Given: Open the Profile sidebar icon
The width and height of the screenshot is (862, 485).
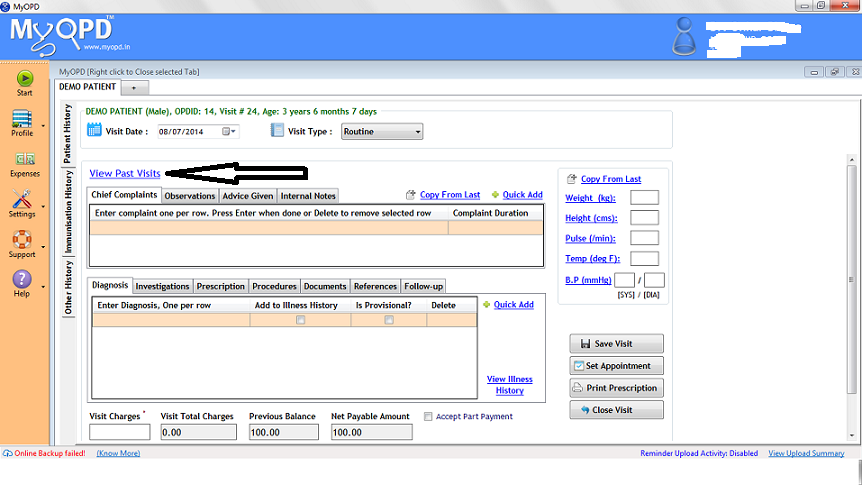Looking at the screenshot, I should pyautogui.click(x=22, y=118).
